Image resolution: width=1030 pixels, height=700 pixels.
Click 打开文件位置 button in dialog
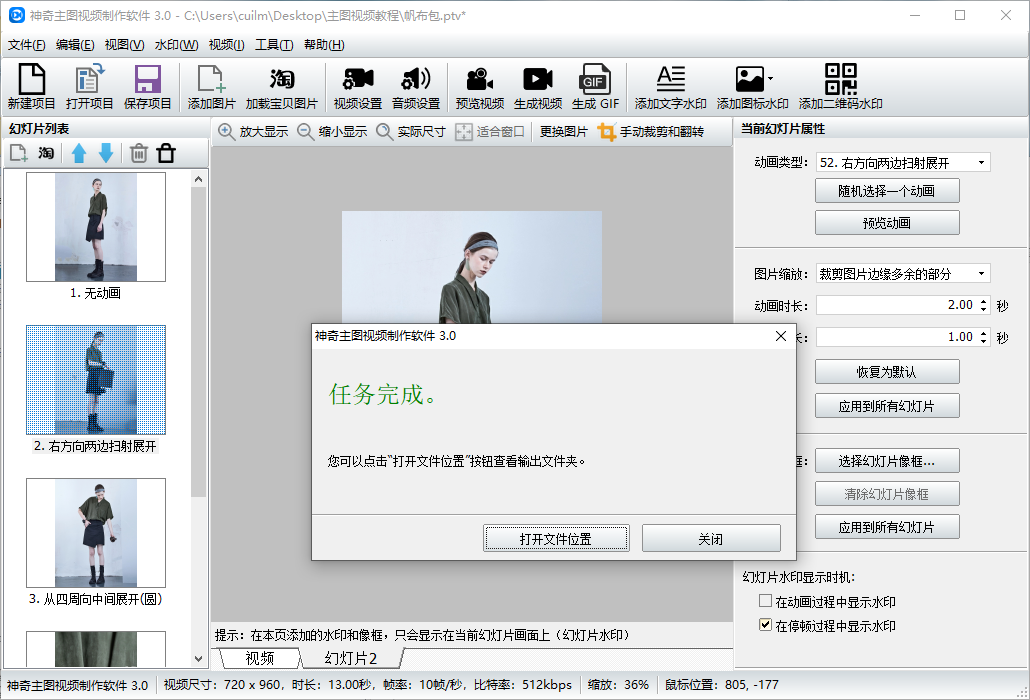556,538
